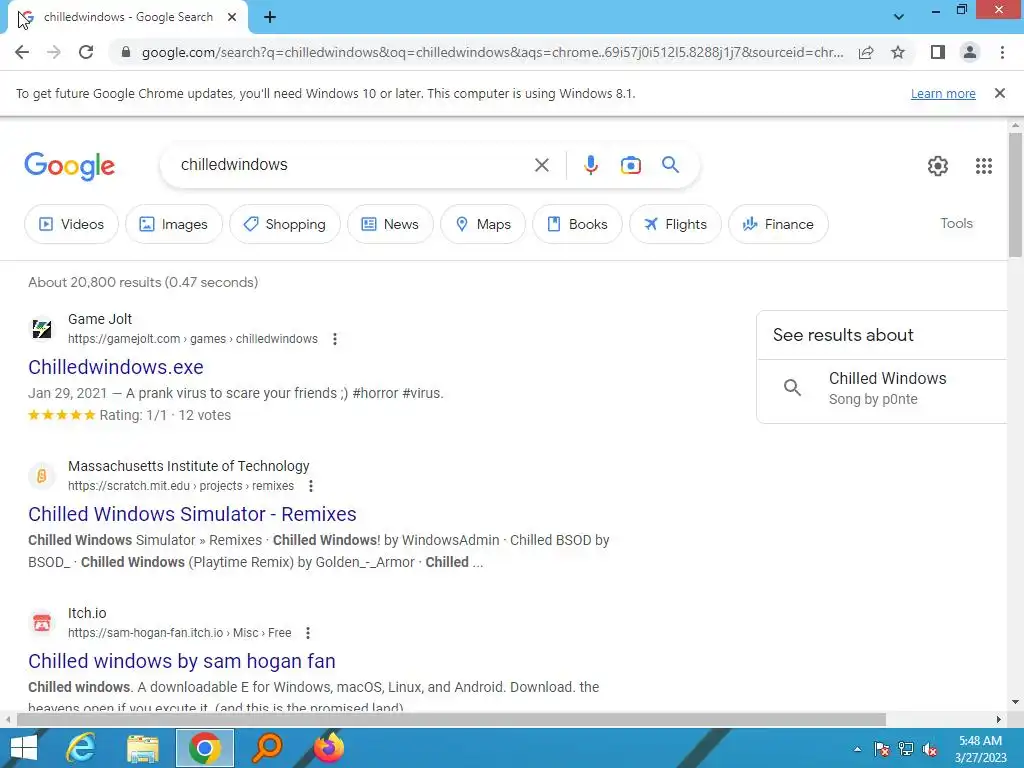Open the Chrome three-dot menu
Viewport: 1024px width, 768px height.
point(1002,52)
